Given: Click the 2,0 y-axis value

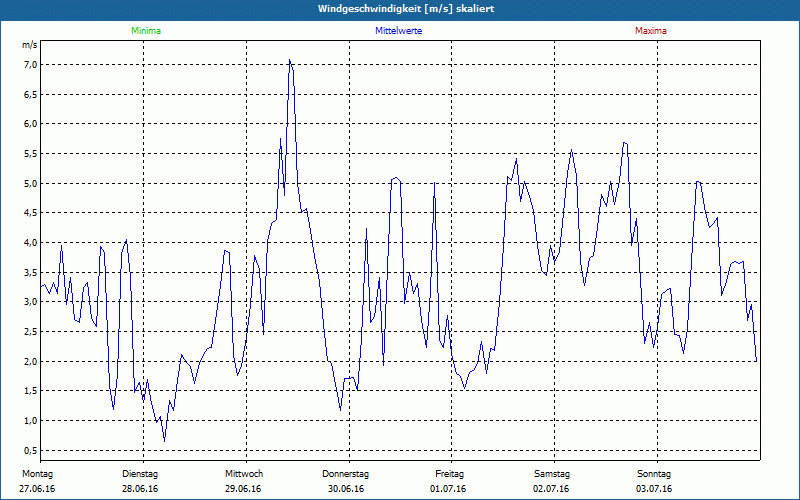Looking at the screenshot, I should click(x=30, y=361).
